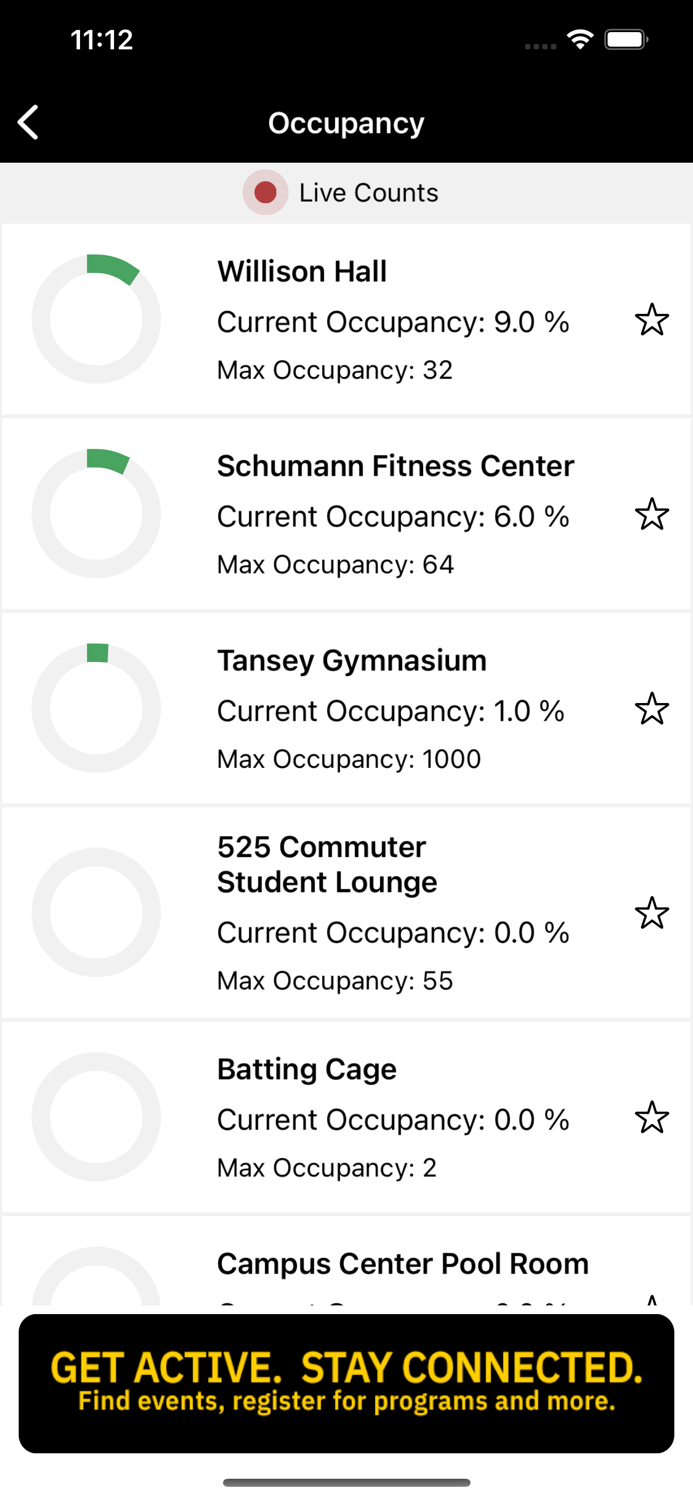Favorite the Batting Cage using its star
693x1500 pixels.
(652, 1118)
